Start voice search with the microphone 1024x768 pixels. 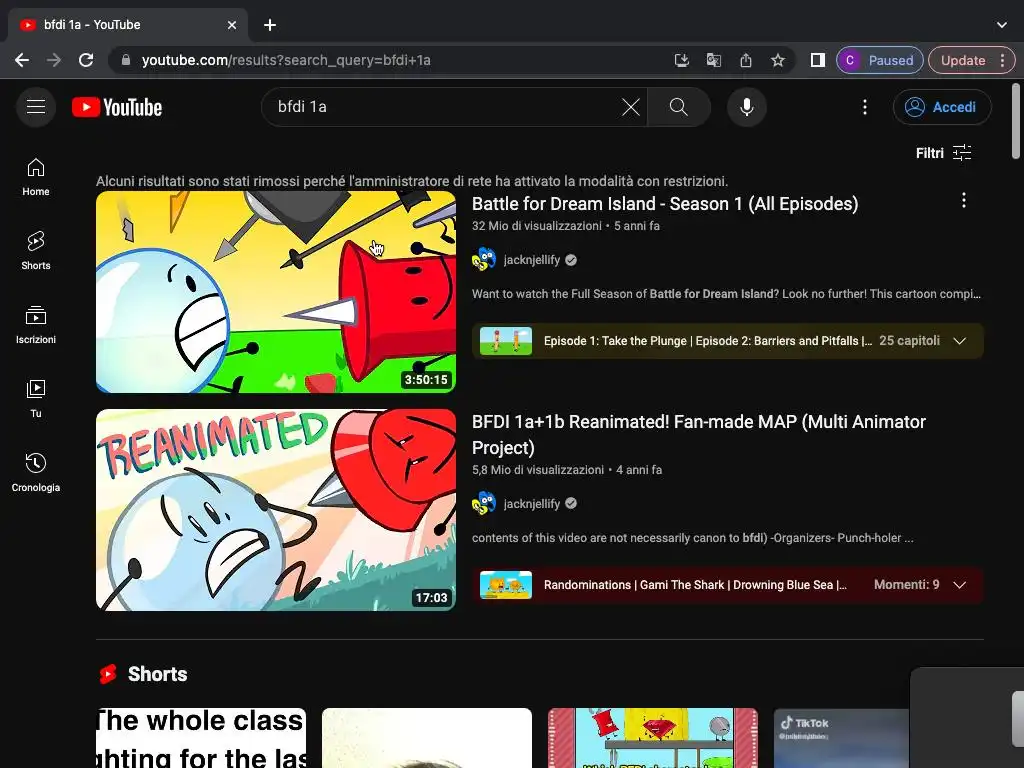pyautogui.click(x=746, y=107)
